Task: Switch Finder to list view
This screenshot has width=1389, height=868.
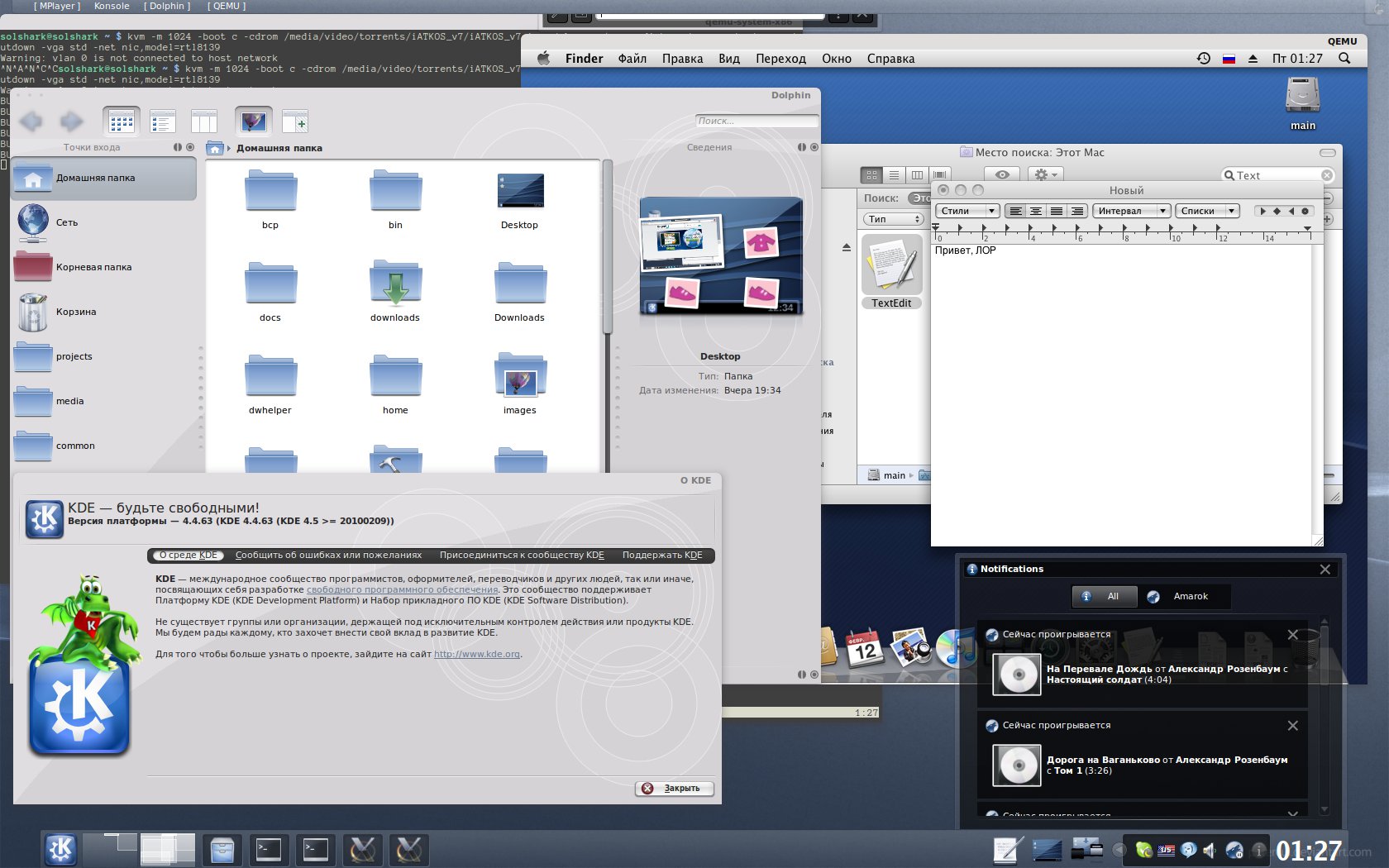Action: pos(895,175)
